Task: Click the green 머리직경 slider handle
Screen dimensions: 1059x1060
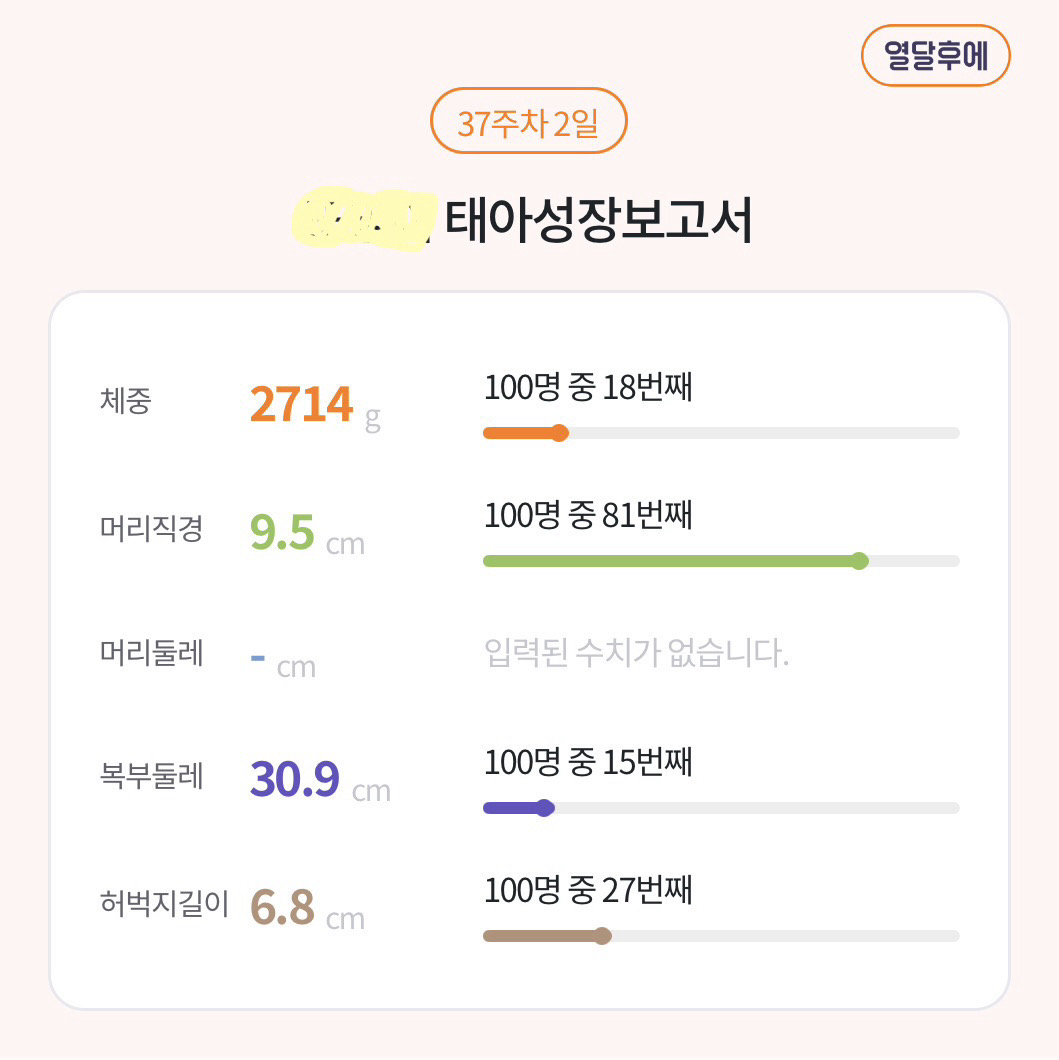Action: click(859, 561)
